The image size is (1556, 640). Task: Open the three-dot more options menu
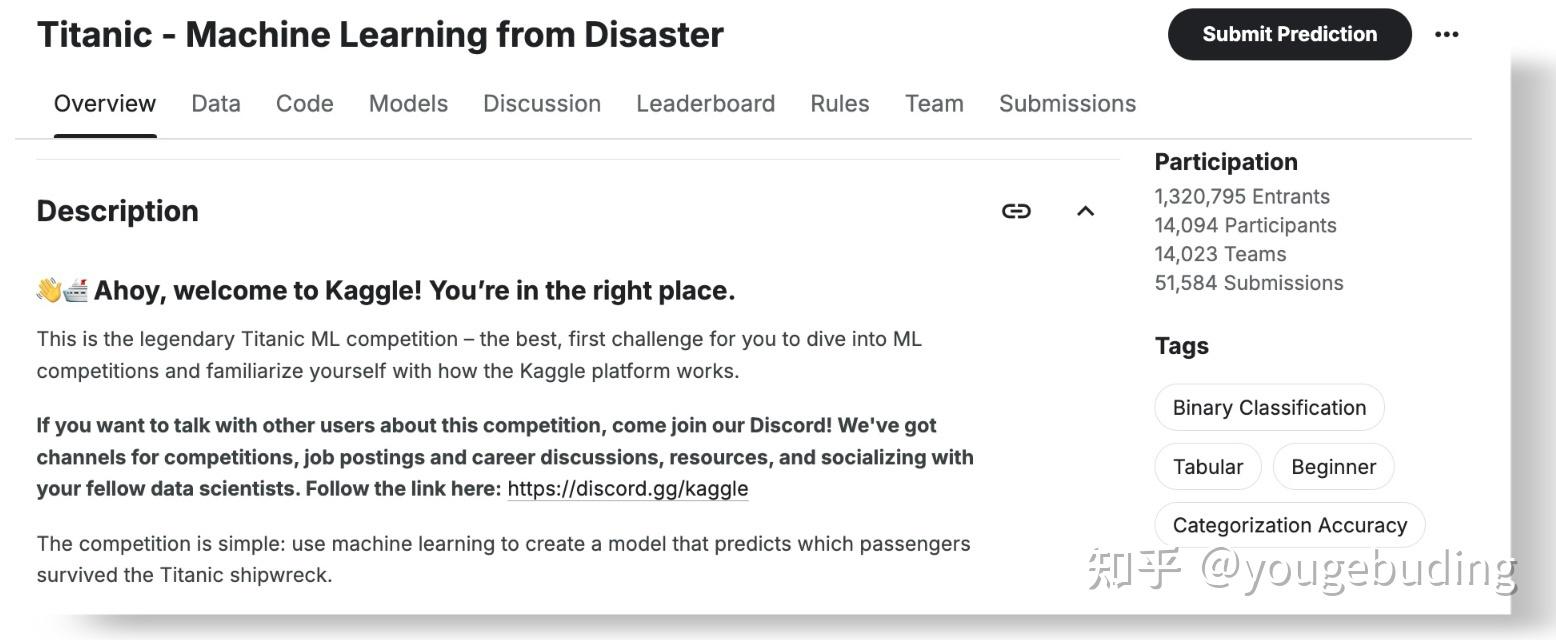click(1446, 34)
